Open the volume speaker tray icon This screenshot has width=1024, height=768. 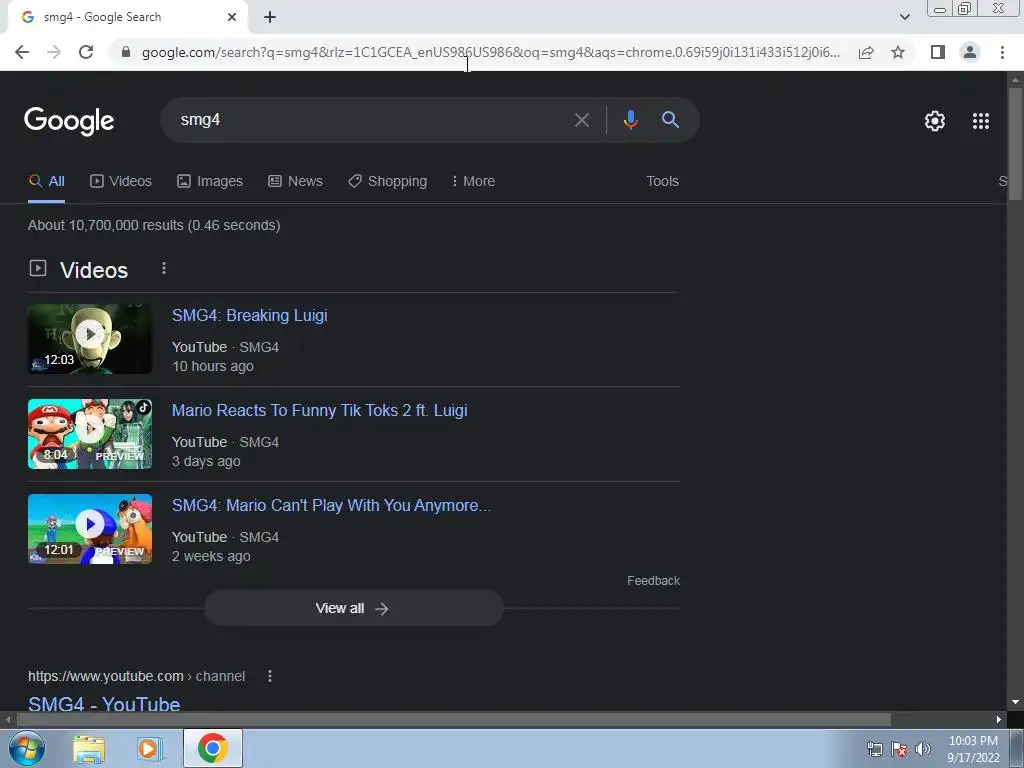click(923, 749)
